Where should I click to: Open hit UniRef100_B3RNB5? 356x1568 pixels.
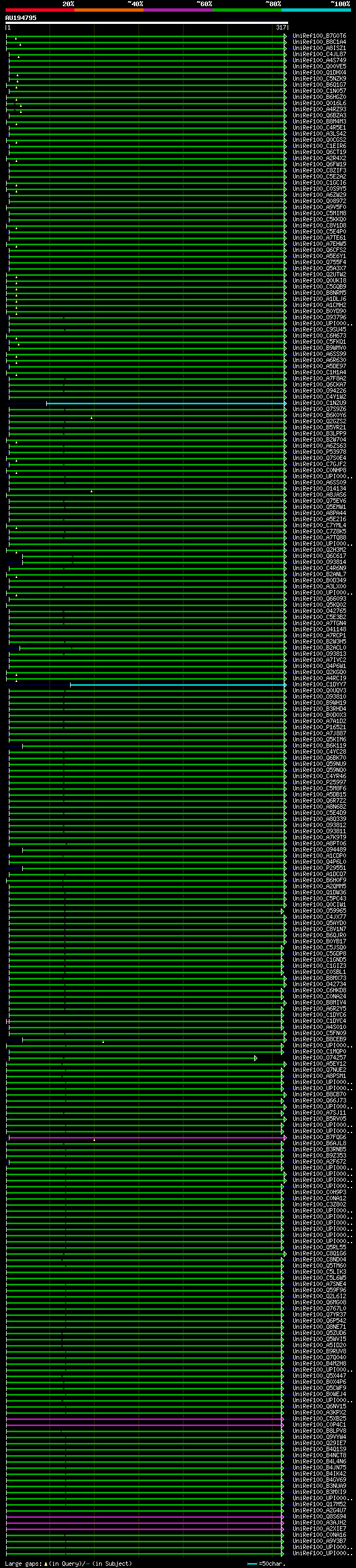coord(319,1149)
